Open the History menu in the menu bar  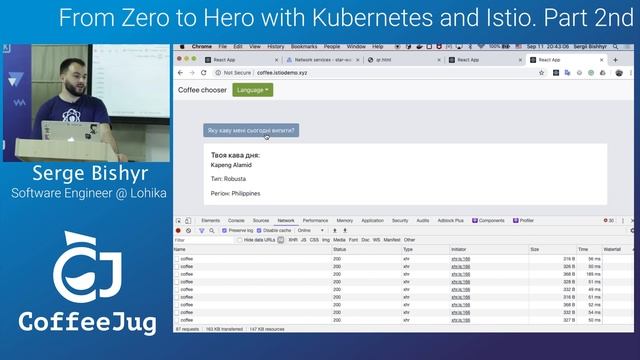[x=276, y=47]
